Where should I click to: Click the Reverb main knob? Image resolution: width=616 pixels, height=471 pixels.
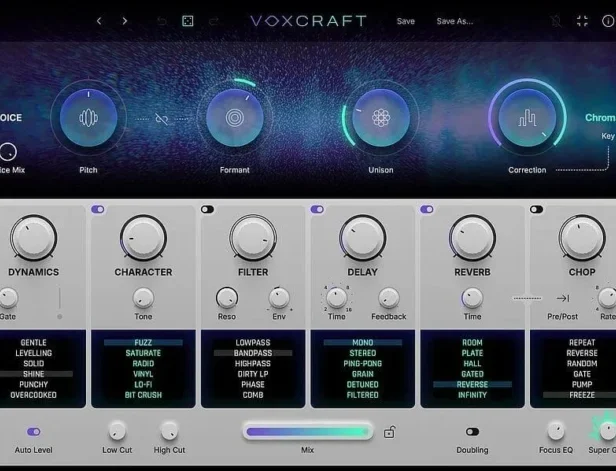click(x=472, y=238)
